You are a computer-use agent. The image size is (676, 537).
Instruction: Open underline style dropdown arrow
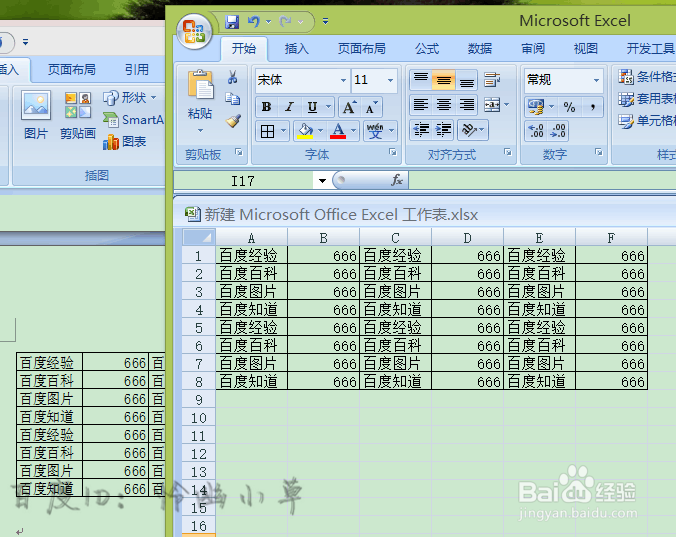[x=329, y=107]
